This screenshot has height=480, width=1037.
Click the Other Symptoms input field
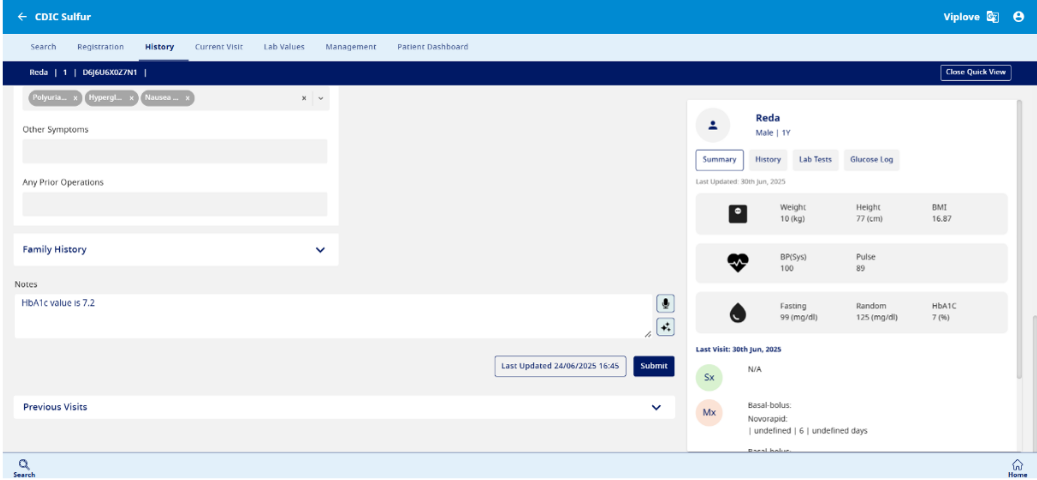pos(175,151)
